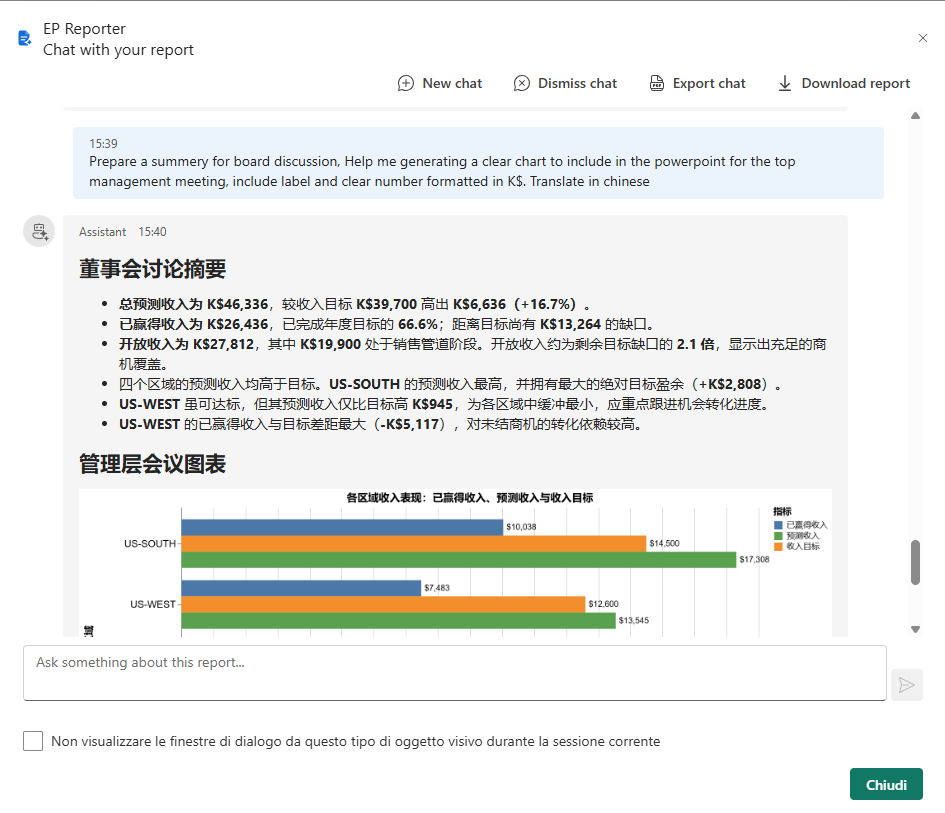Click the US-WEST orange bar labeled $12,600

point(383,604)
